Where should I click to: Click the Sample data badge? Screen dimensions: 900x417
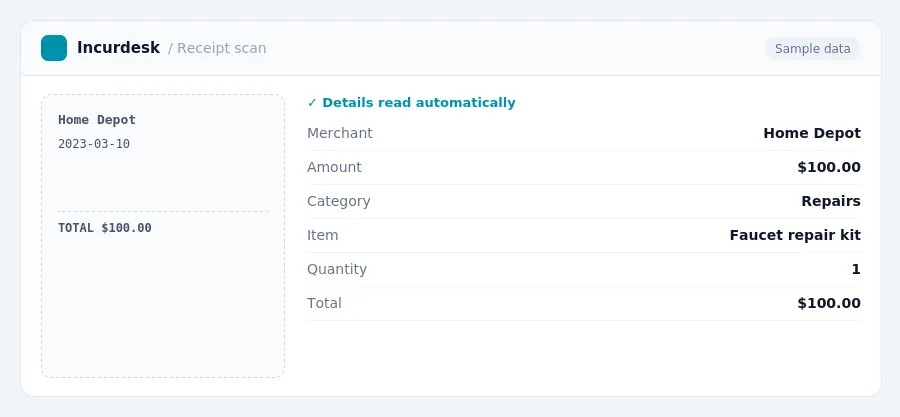click(812, 49)
